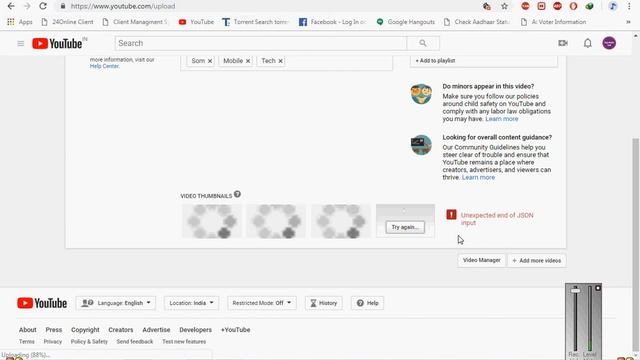This screenshot has height=360, width=640.
Task: Open the +YouTube footer link
Action: [x=236, y=330]
